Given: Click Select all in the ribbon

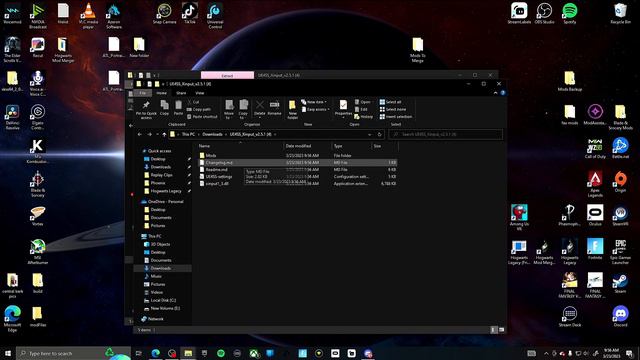Looking at the screenshot, I should 391,102.
